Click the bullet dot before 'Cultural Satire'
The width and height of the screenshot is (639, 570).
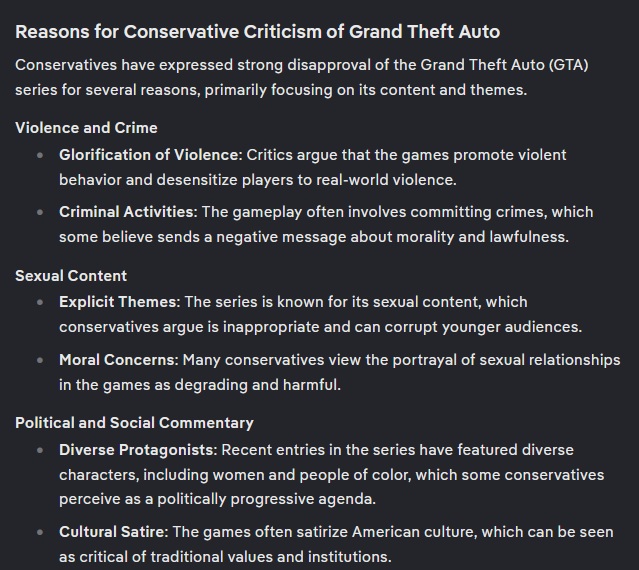click(x=40, y=532)
